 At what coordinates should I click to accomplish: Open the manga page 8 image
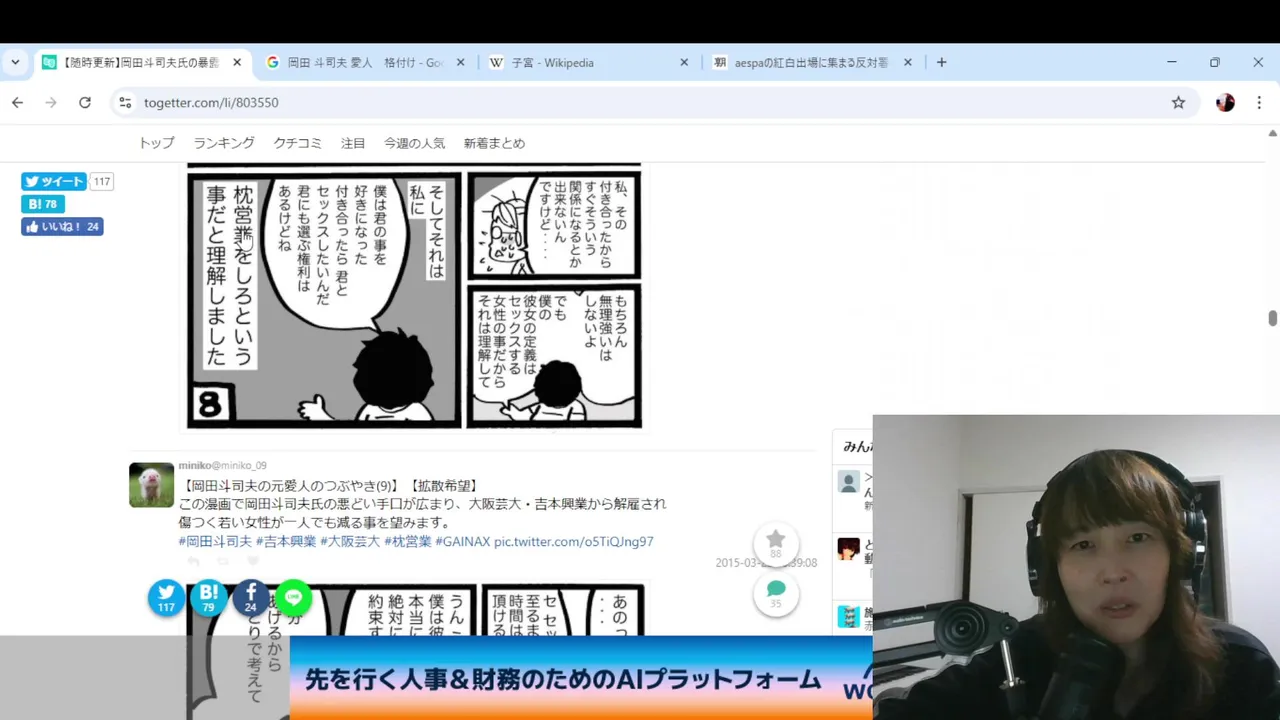(x=414, y=297)
